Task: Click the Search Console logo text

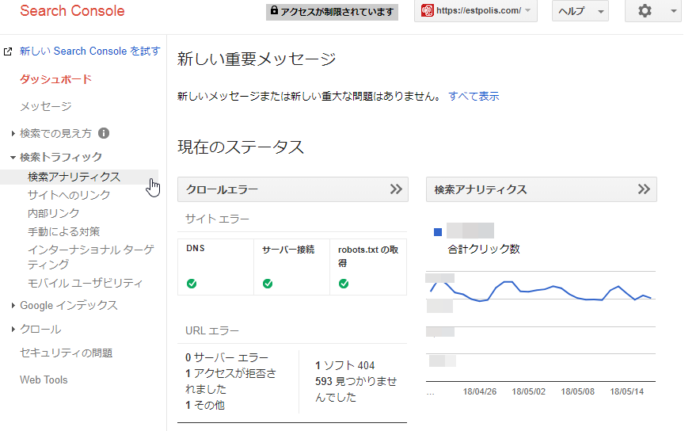Action: pyautogui.click(x=72, y=11)
